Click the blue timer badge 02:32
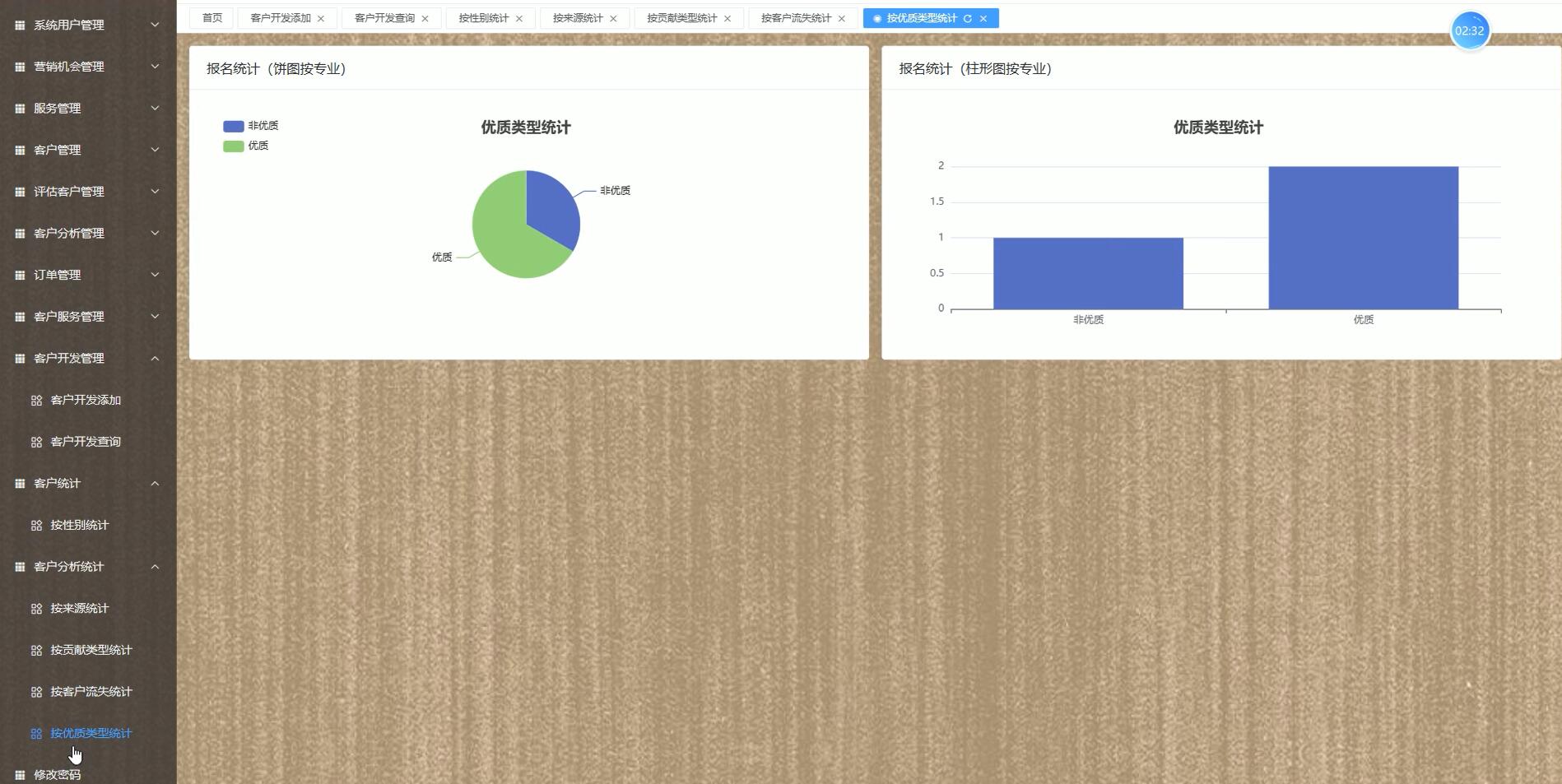Image resolution: width=1562 pixels, height=784 pixels. click(x=1469, y=31)
